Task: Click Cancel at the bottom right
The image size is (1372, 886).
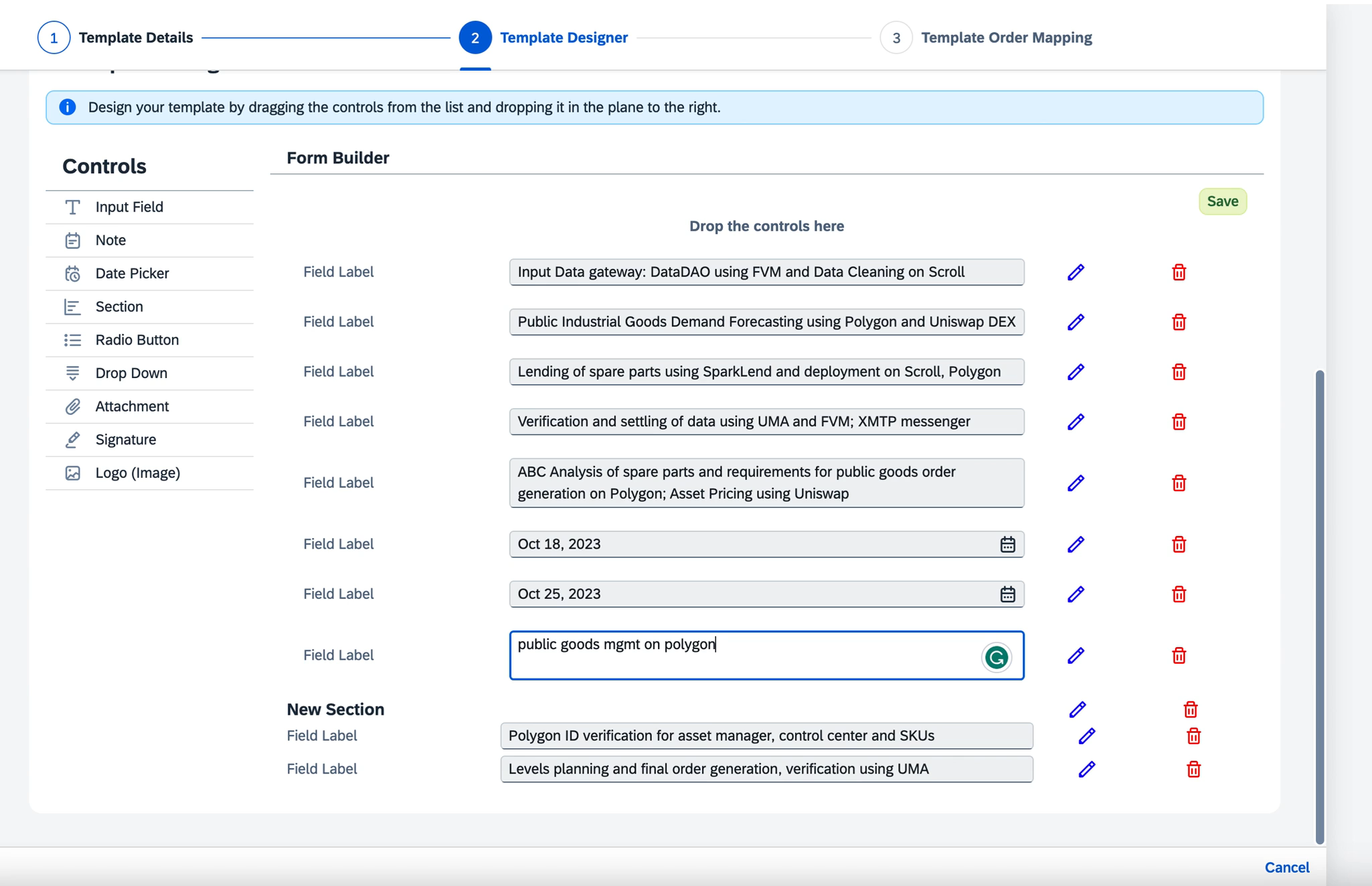Action: tap(1286, 867)
